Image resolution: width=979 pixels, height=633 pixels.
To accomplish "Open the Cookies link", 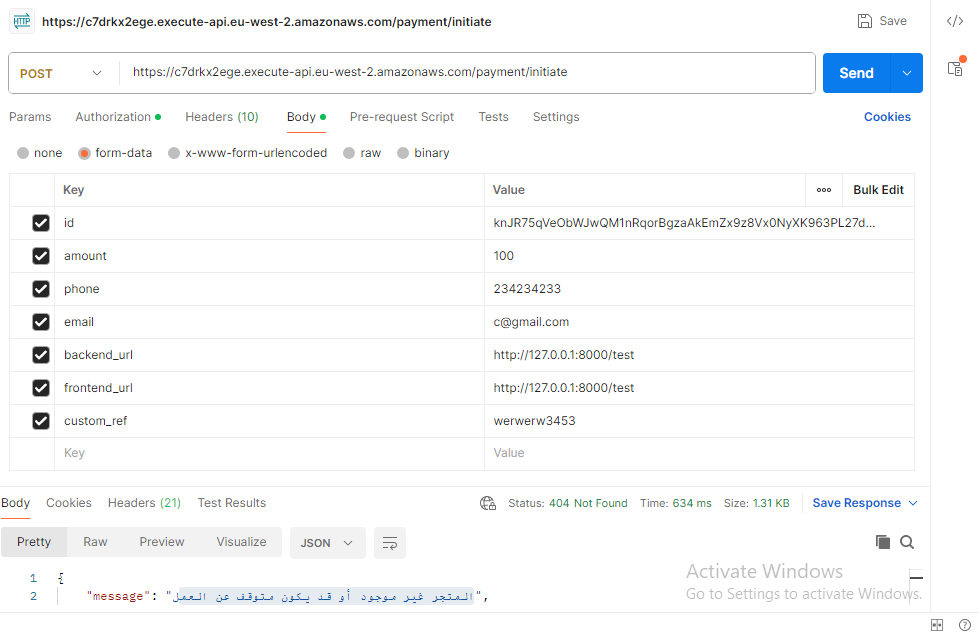I will 887,117.
